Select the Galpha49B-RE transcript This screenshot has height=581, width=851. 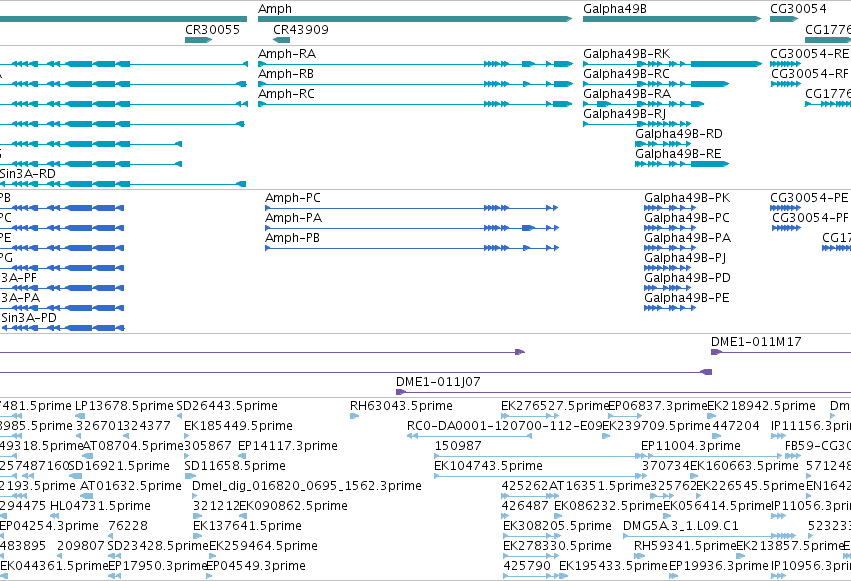click(682, 164)
